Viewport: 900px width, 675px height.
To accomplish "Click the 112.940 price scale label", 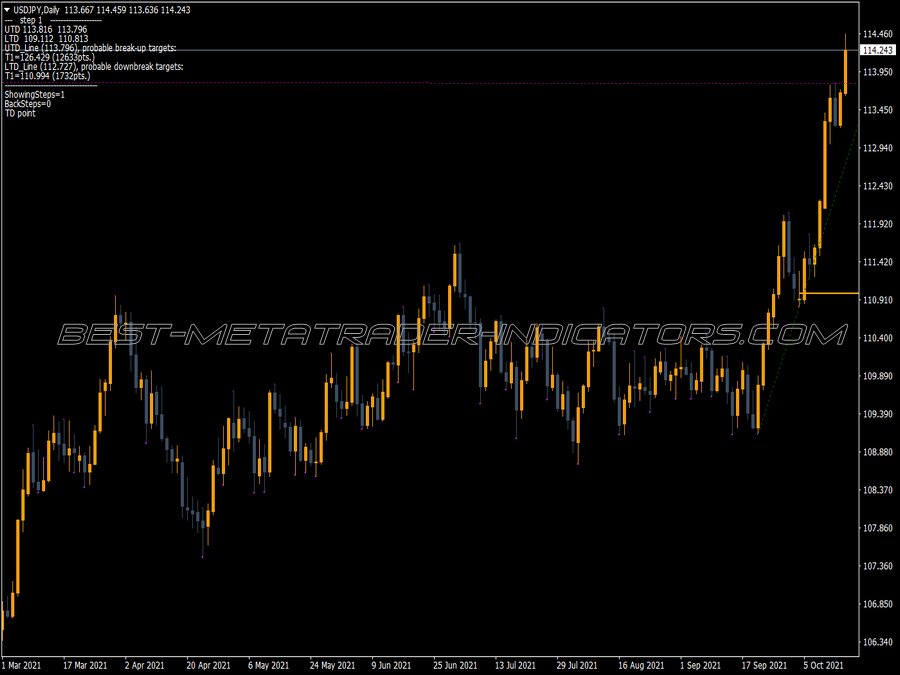I will pos(878,148).
